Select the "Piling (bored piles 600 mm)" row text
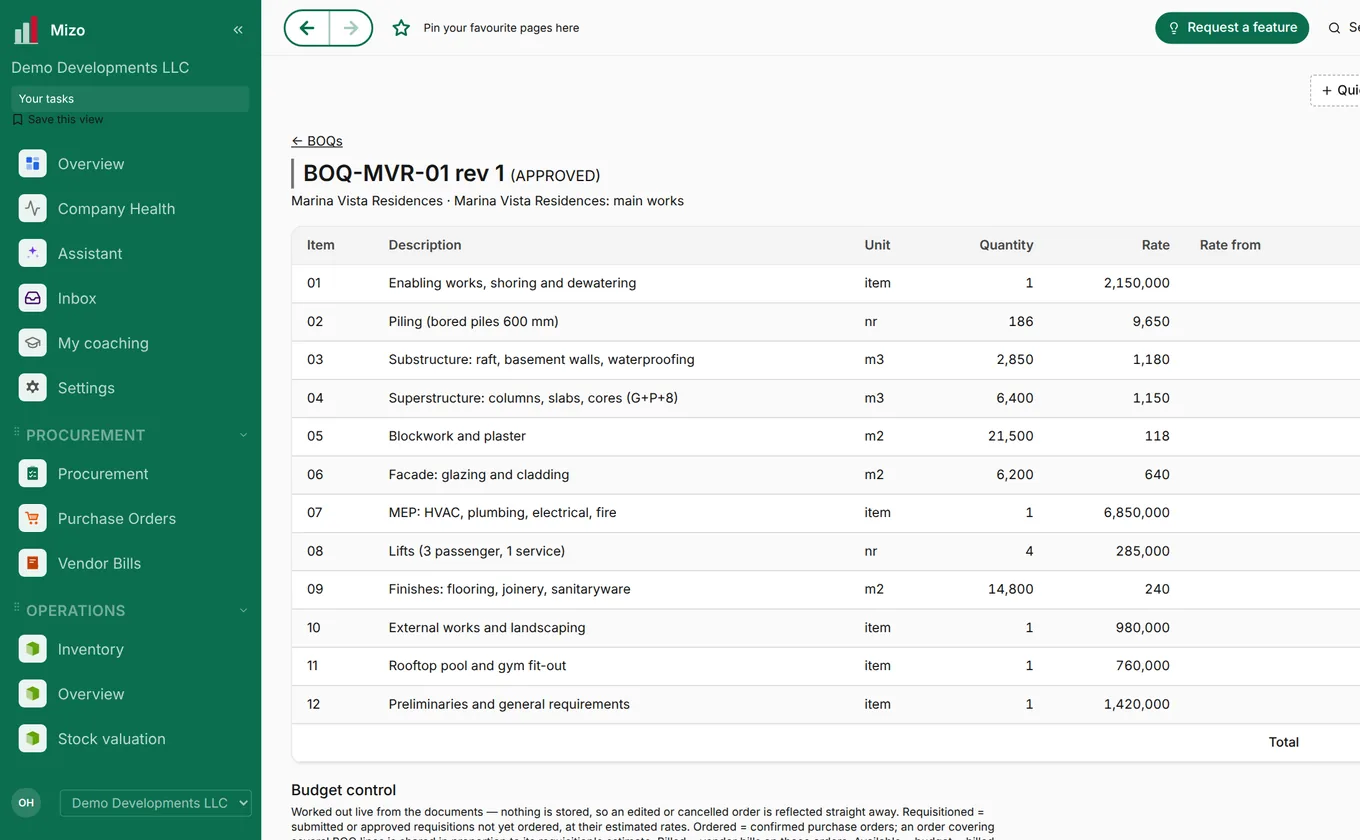This screenshot has width=1360, height=840. 474,322
